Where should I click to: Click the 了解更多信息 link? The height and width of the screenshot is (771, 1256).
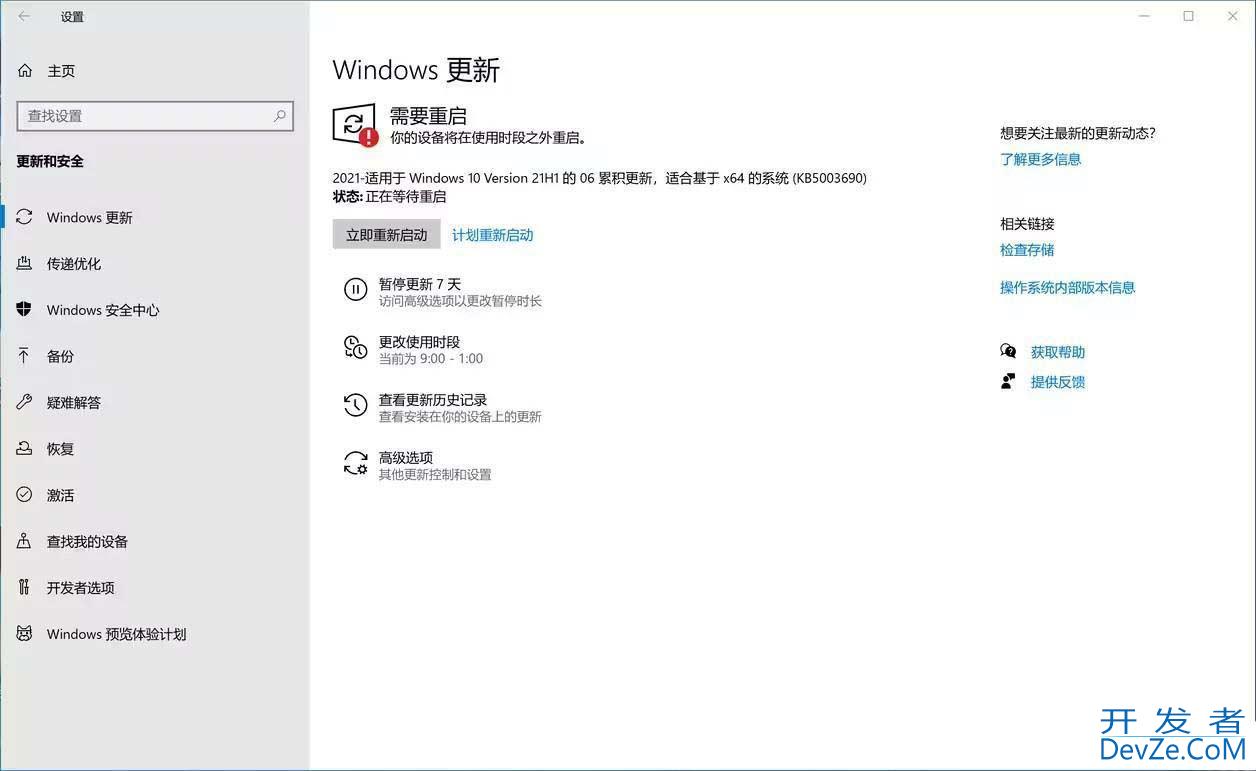tap(1040, 159)
